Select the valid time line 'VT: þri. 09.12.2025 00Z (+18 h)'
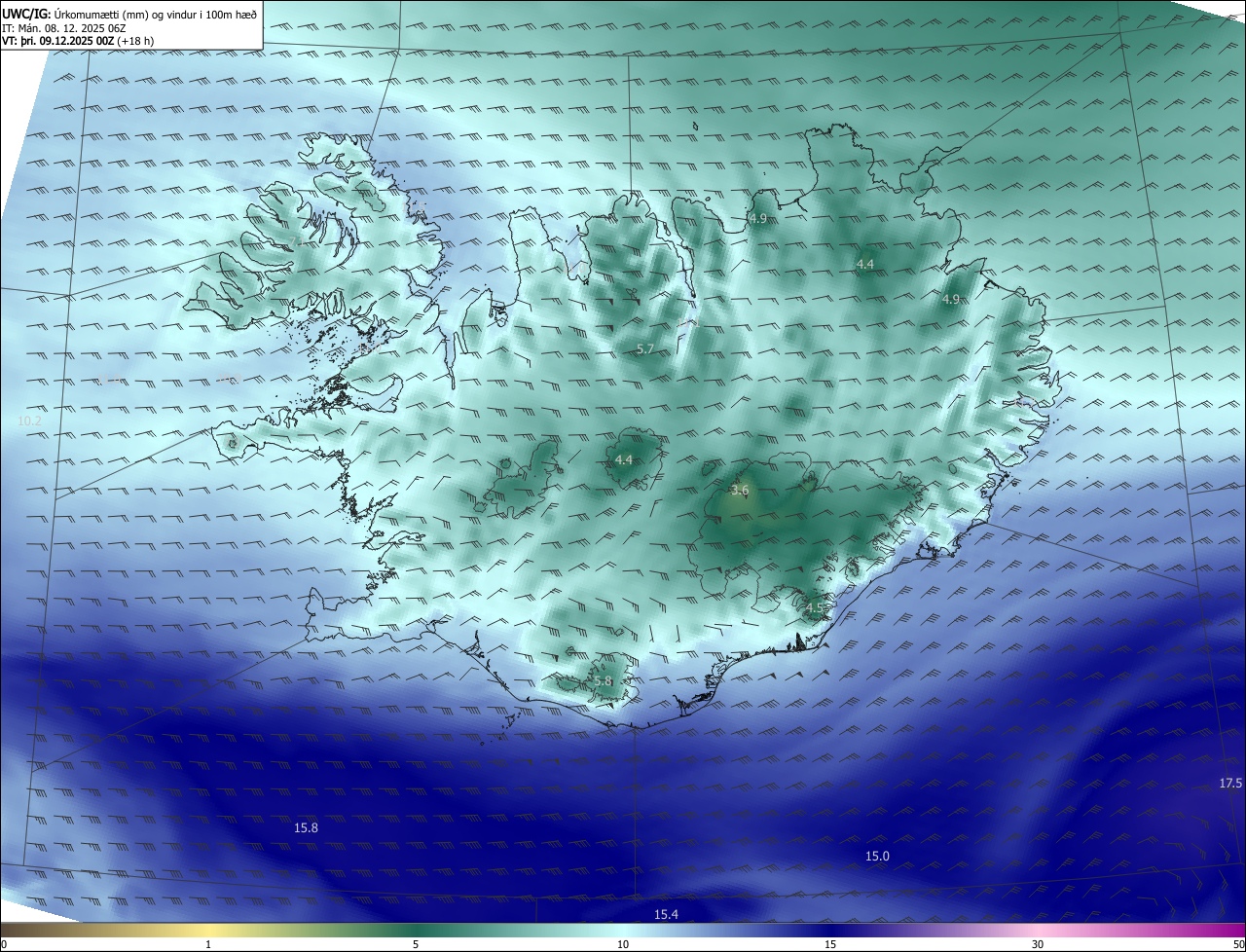Image resolution: width=1246 pixels, height=952 pixels. (77, 41)
